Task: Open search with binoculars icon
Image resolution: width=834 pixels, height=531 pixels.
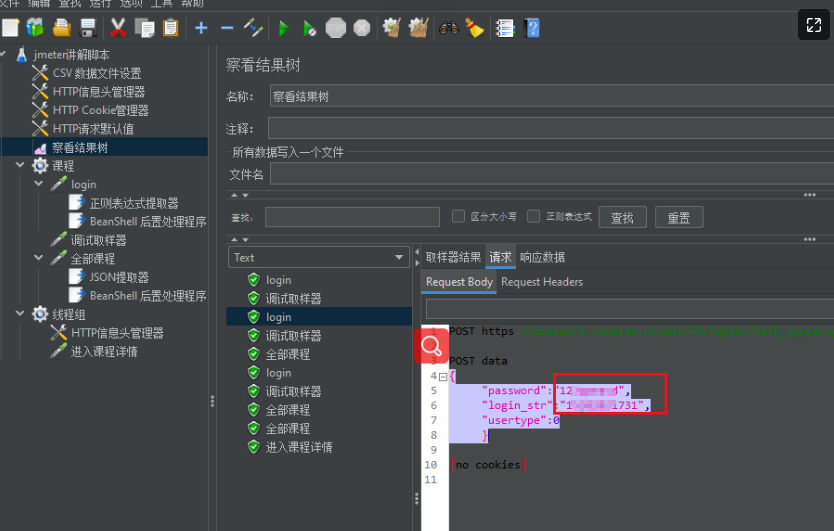Action: [x=449, y=28]
